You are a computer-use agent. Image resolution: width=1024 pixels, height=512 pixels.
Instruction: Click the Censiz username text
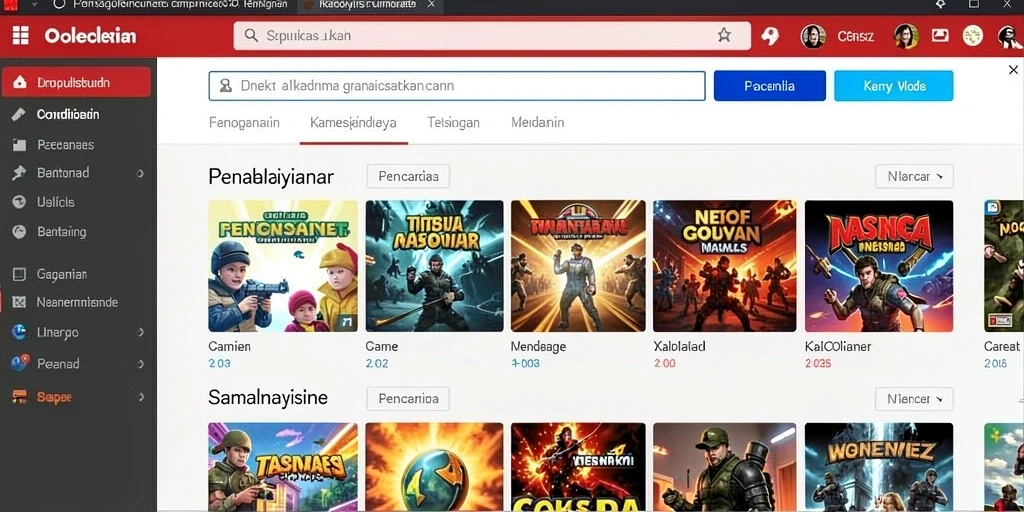point(856,37)
